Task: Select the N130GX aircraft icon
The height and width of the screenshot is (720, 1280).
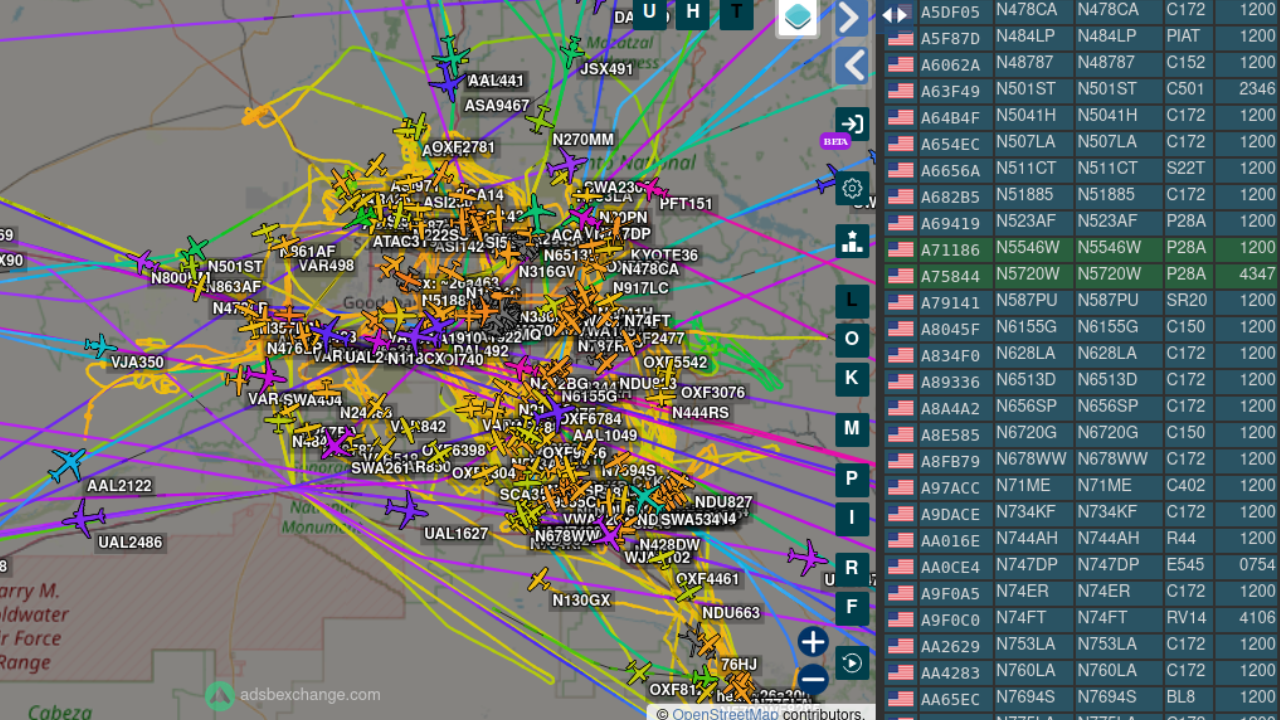Action: [539, 579]
